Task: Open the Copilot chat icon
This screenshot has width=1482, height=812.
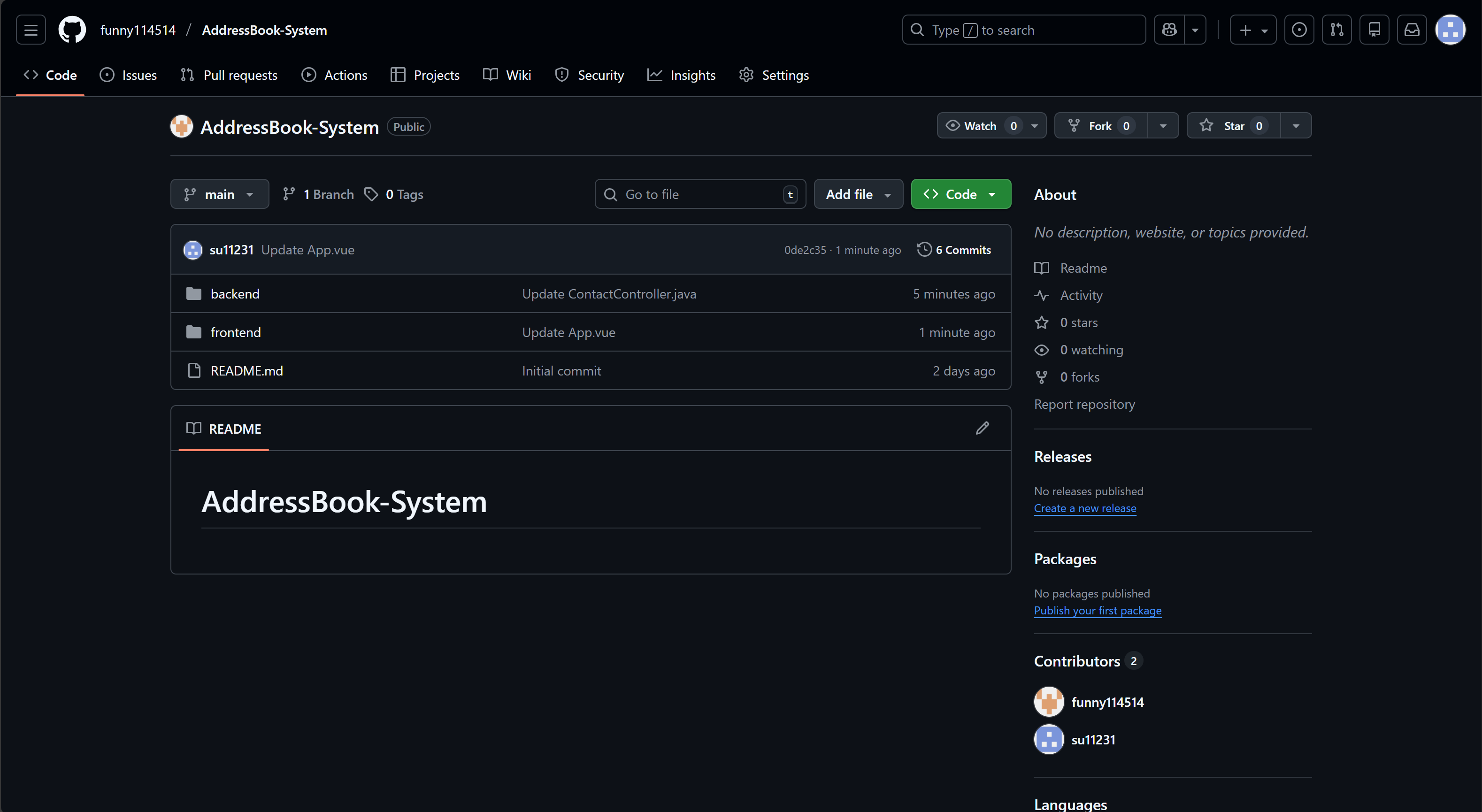Action: point(1169,30)
